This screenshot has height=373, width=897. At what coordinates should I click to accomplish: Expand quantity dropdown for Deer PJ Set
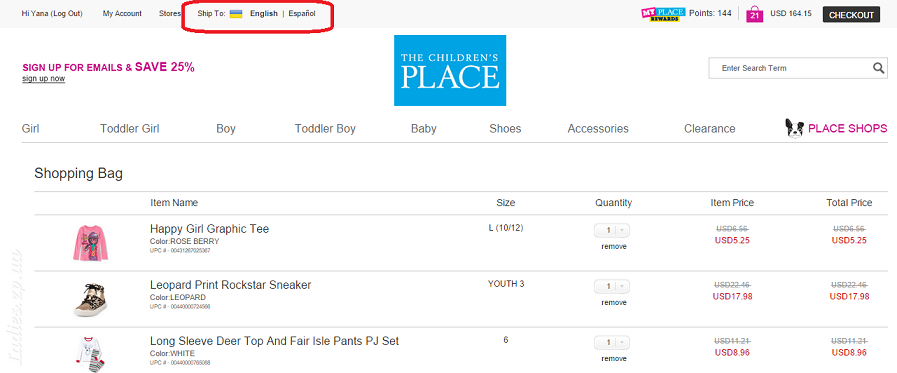[x=612, y=342]
